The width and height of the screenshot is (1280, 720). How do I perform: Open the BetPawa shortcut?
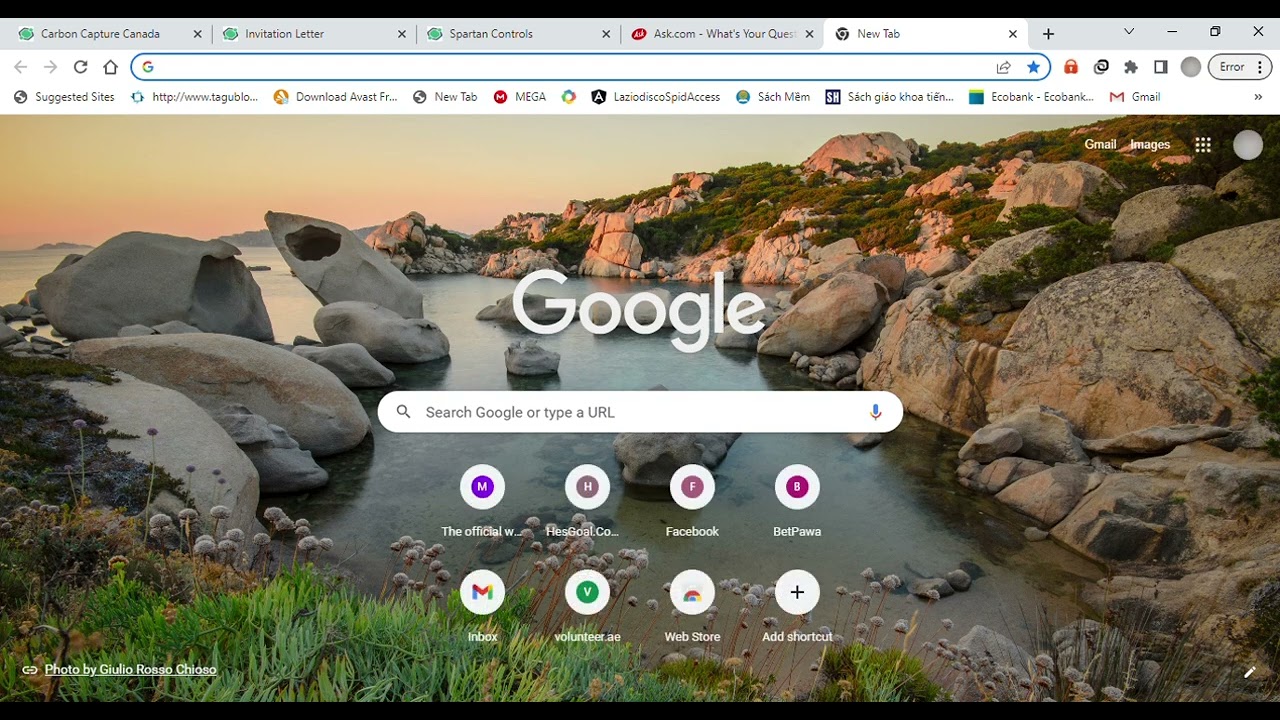(x=797, y=502)
